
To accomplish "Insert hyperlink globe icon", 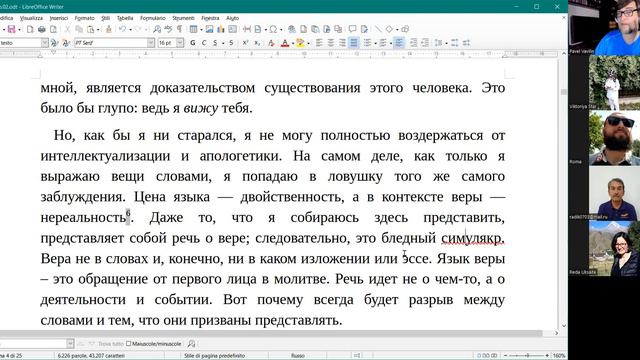I will click(x=292, y=29).
